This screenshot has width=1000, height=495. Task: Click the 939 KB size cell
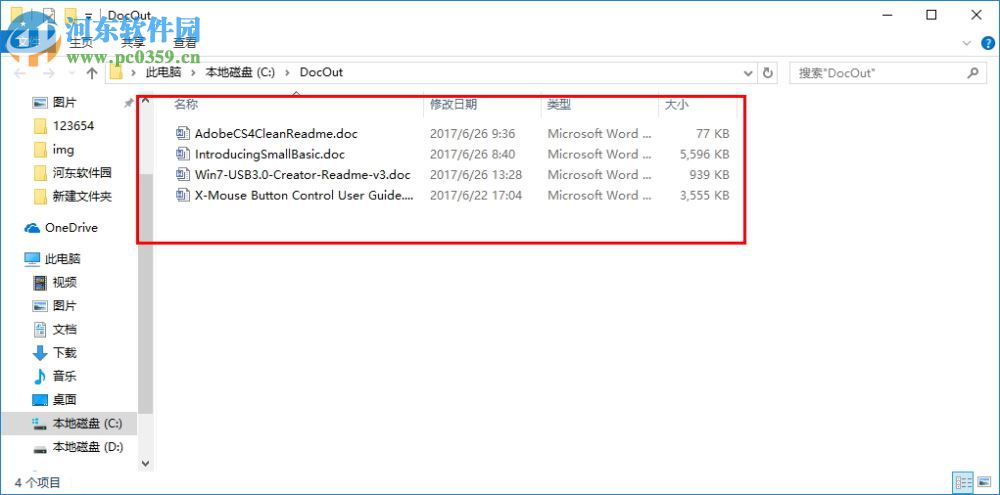709,174
